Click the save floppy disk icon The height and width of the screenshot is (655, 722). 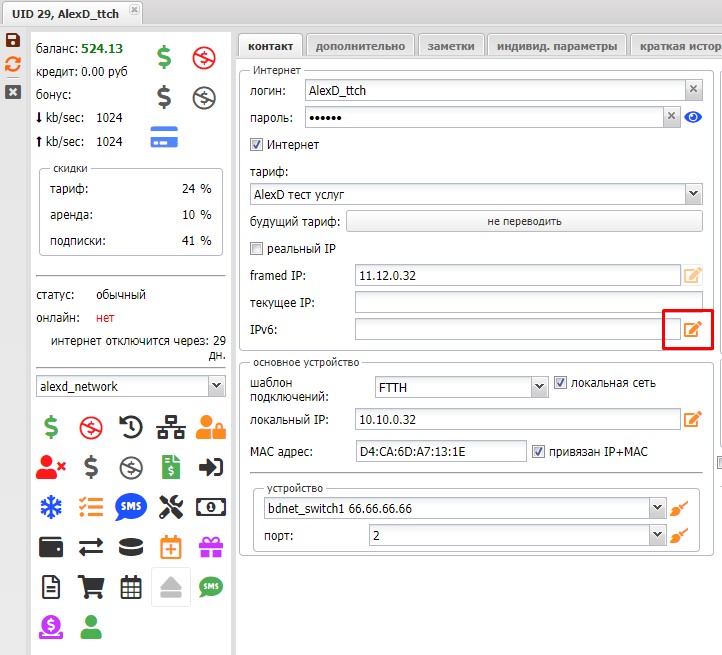coord(13,41)
